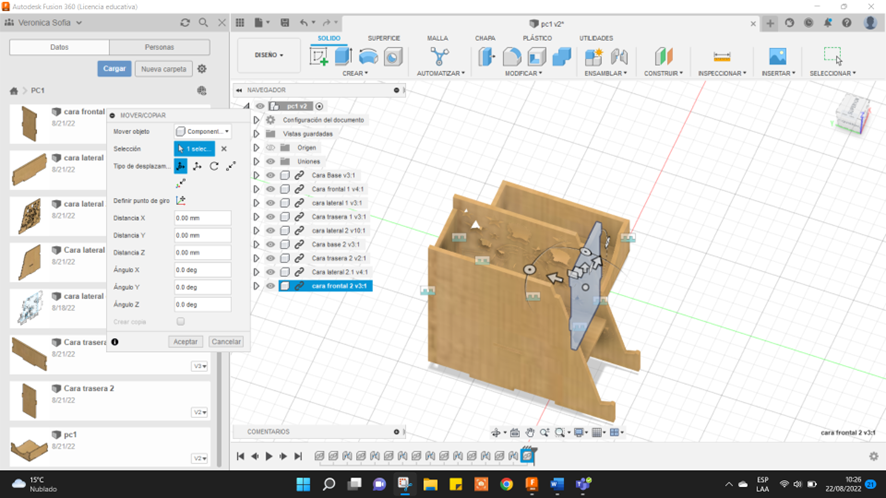
Task: Choose Translate displacement type
Action: (197, 166)
